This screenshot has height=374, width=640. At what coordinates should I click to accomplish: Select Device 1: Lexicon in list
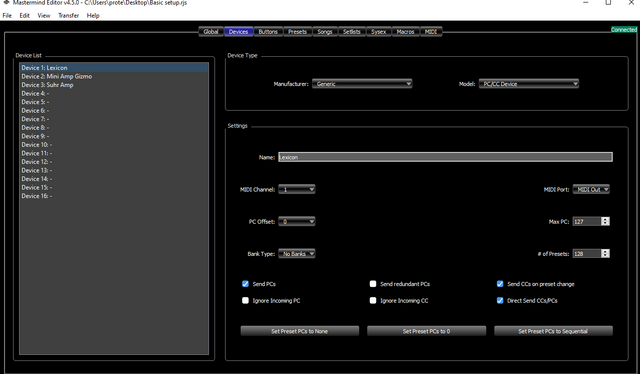(x=114, y=68)
